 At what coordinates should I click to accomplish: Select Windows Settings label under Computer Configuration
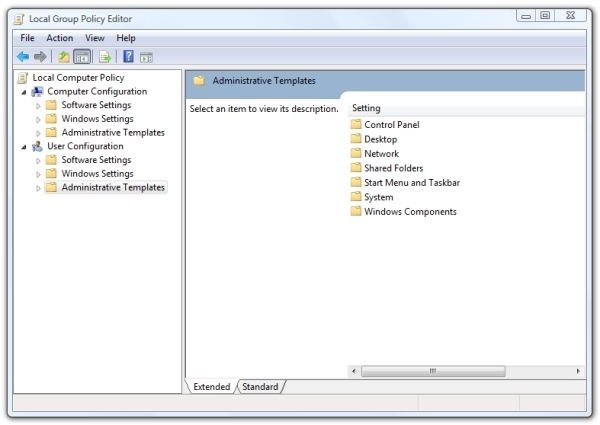click(97, 119)
